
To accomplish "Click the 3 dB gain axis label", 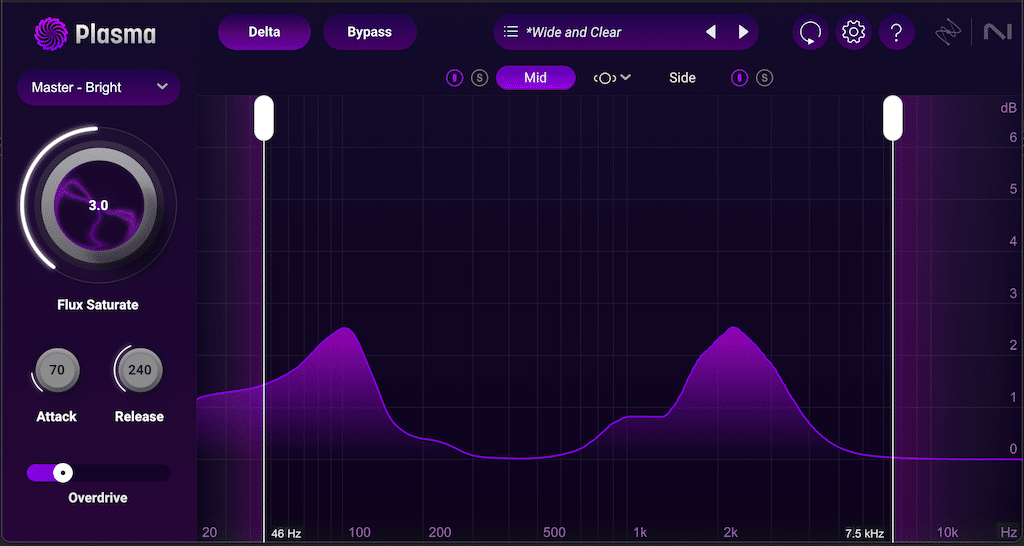I will [1013, 293].
